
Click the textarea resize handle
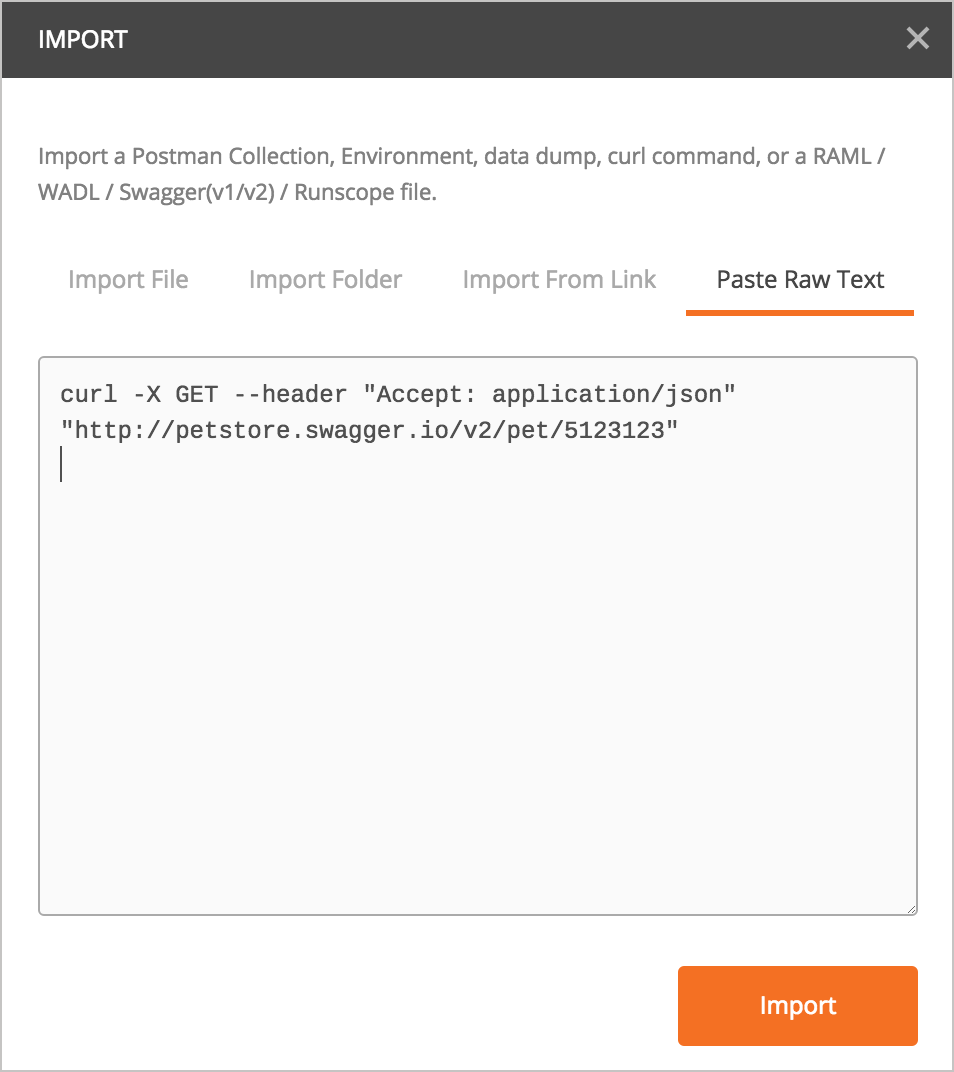[912, 907]
